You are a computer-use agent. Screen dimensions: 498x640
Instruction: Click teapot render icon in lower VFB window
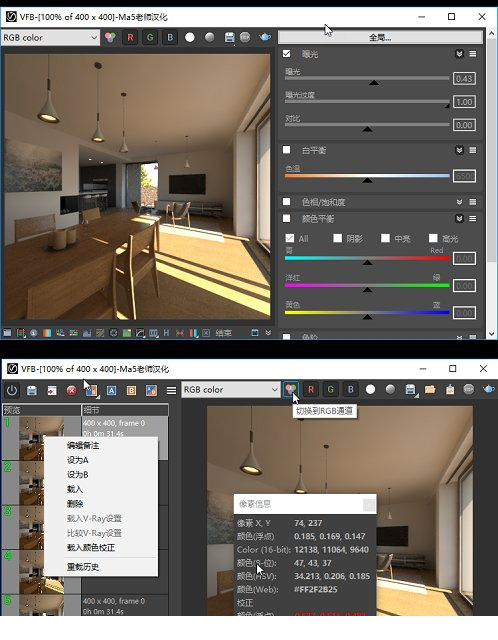[489, 389]
